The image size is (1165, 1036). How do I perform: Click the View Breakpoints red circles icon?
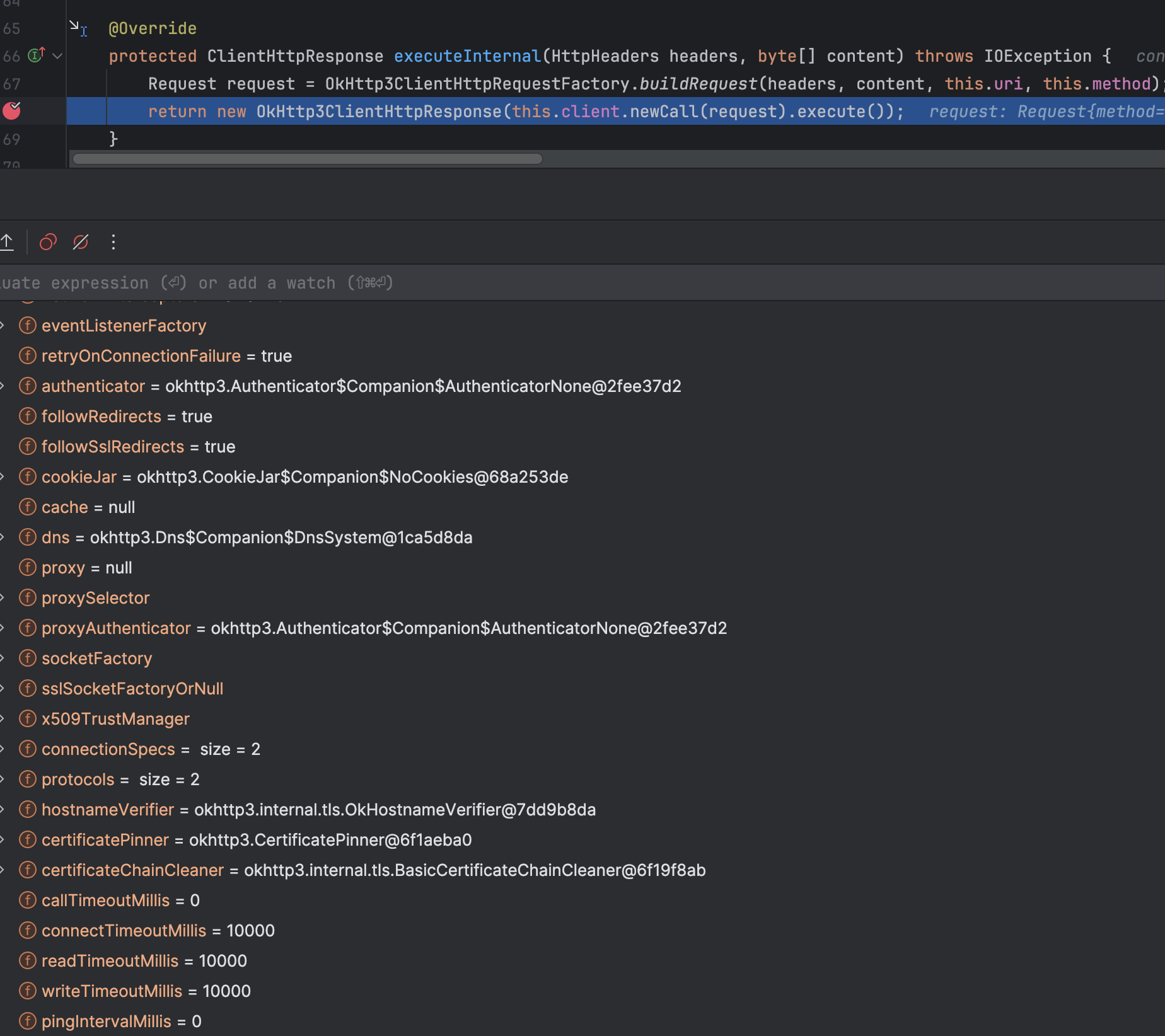(x=49, y=242)
